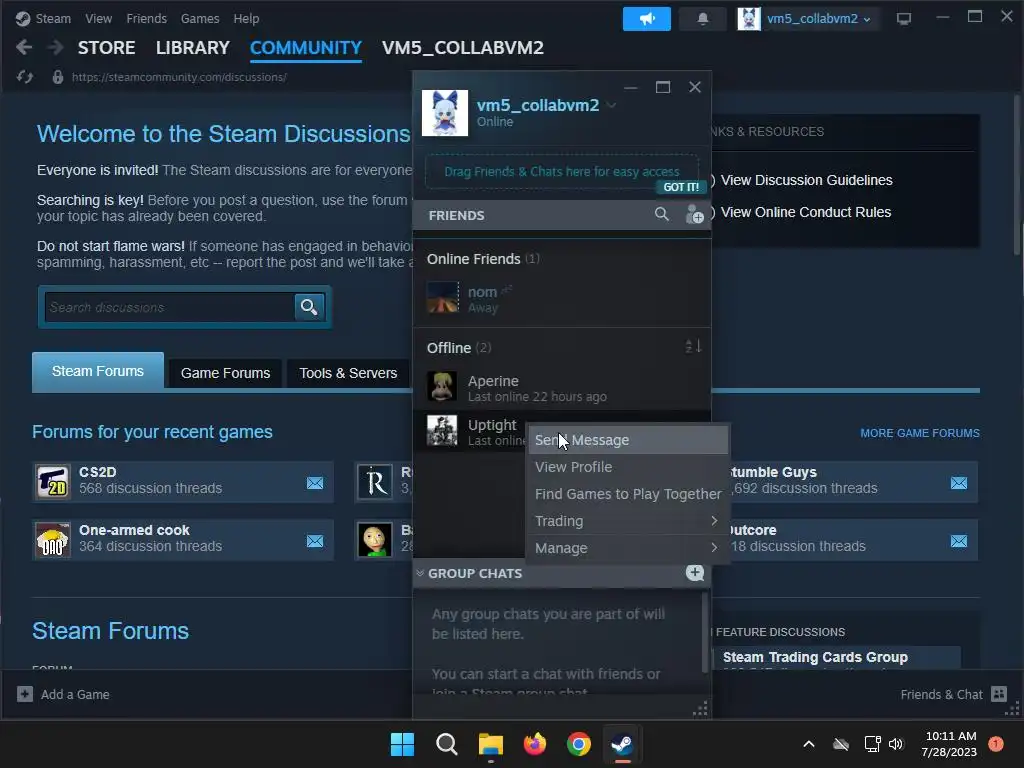Viewport: 1024px width, 768px height.
Task: Go forward with the forward arrow
Action: [56, 47]
